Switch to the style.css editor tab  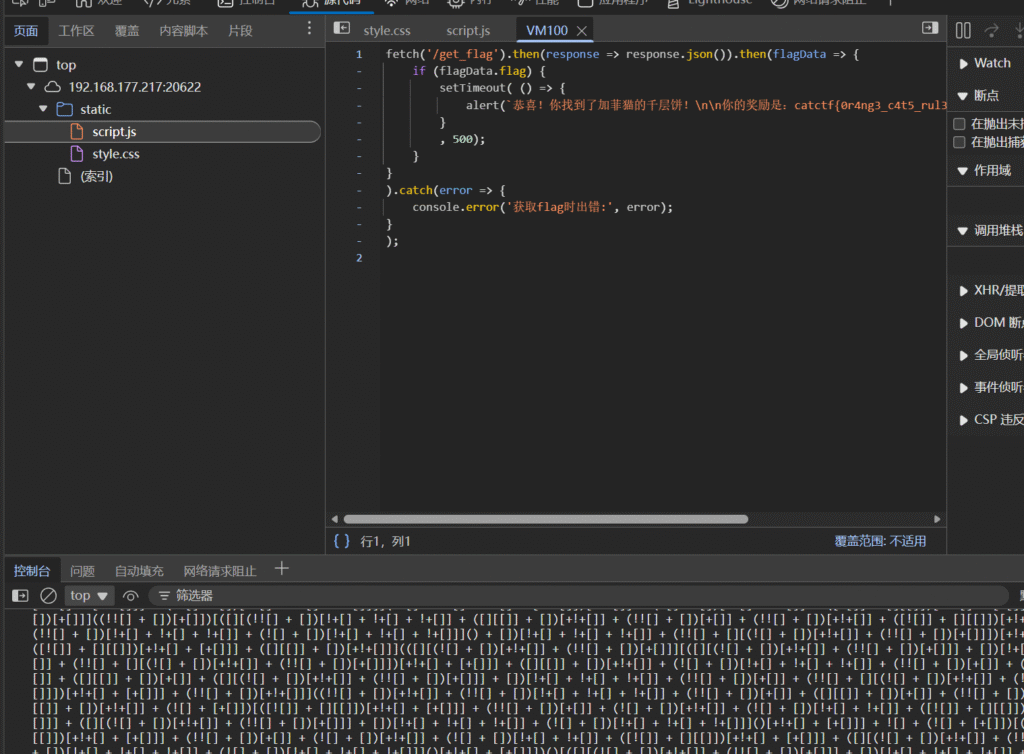pos(387,31)
